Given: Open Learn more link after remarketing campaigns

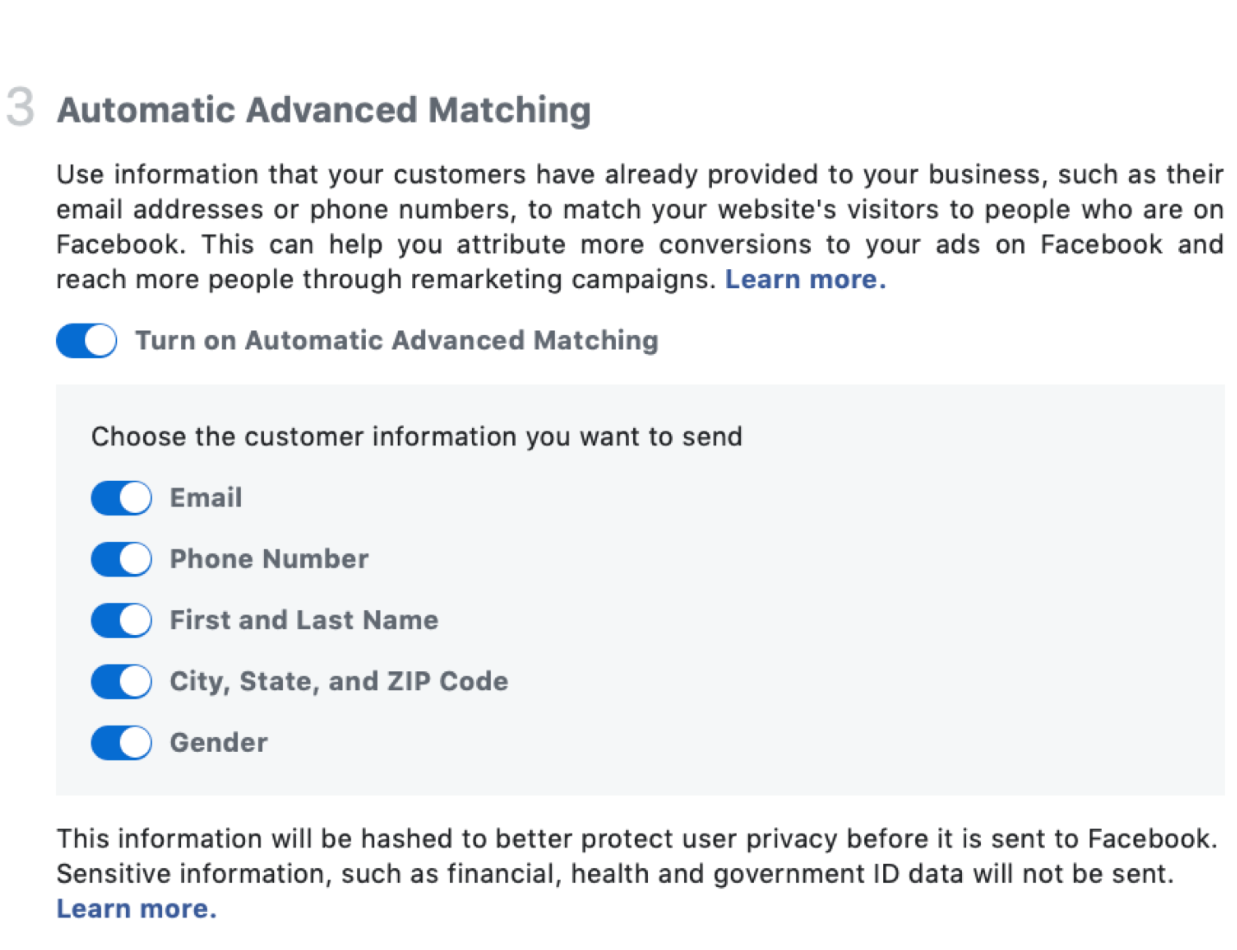Looking at the screenshot, I should click(x=805, y=280).
